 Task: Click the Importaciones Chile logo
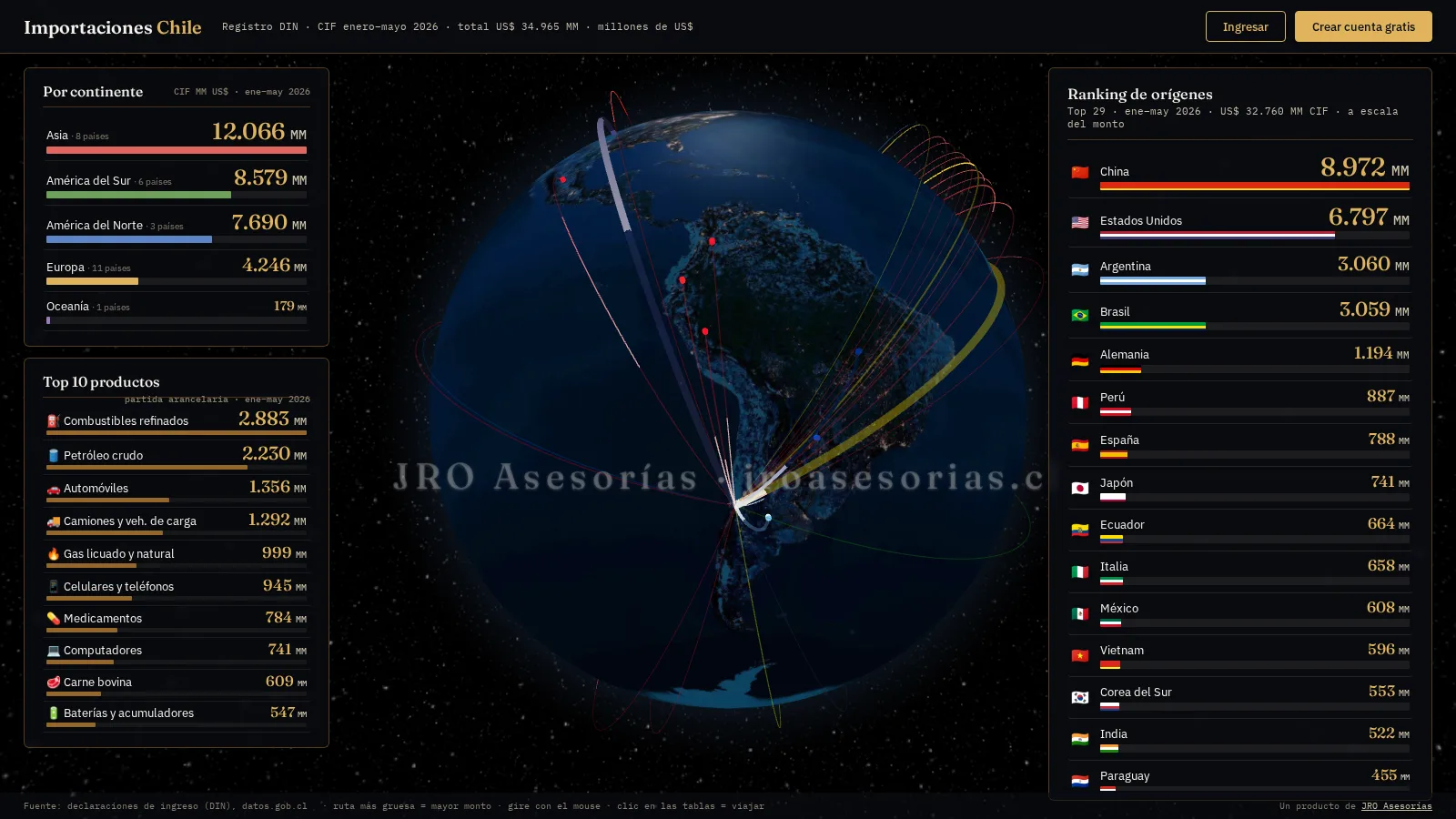113,27
